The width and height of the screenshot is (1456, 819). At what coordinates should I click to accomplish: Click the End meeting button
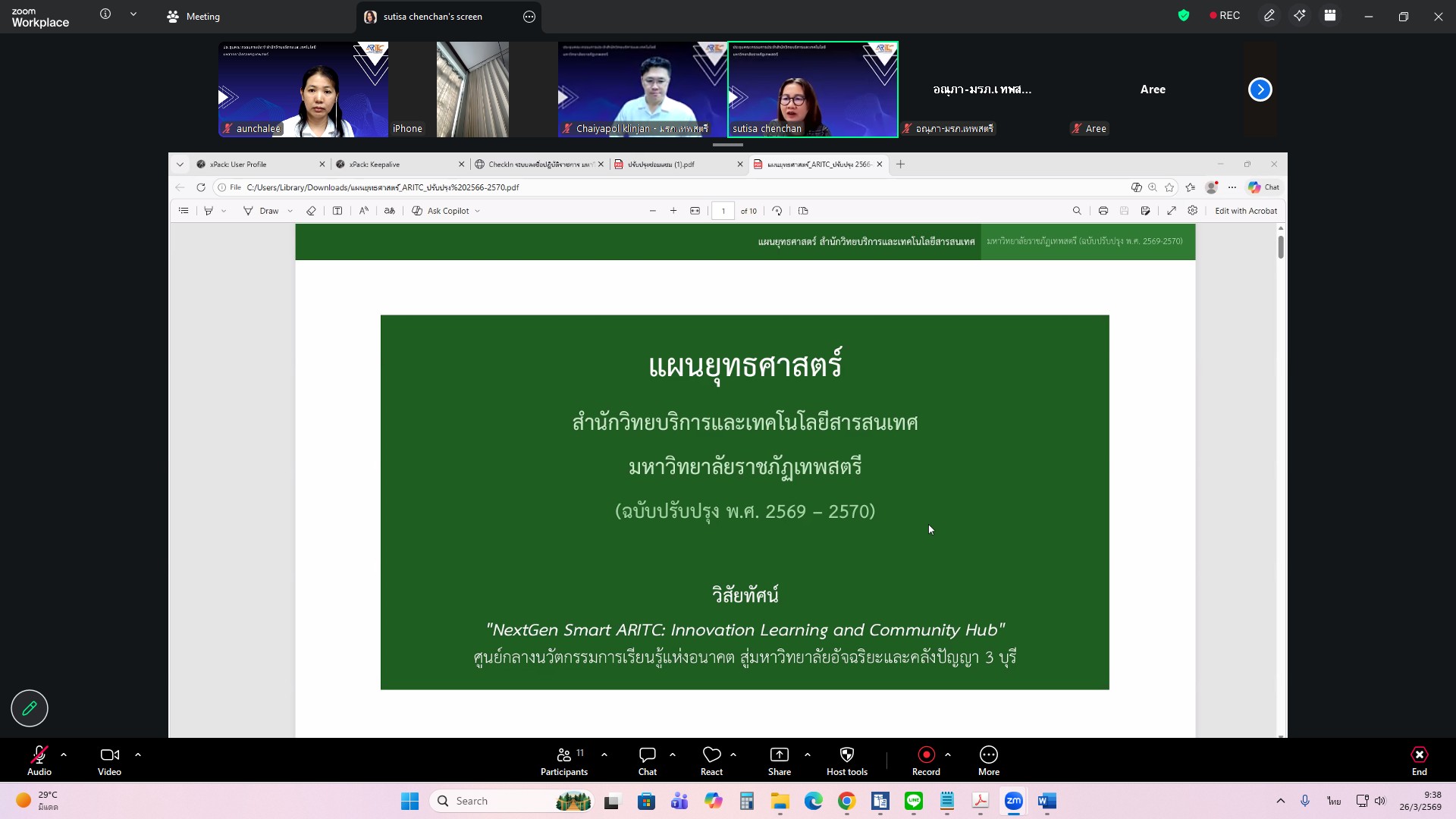(1419, 761)
